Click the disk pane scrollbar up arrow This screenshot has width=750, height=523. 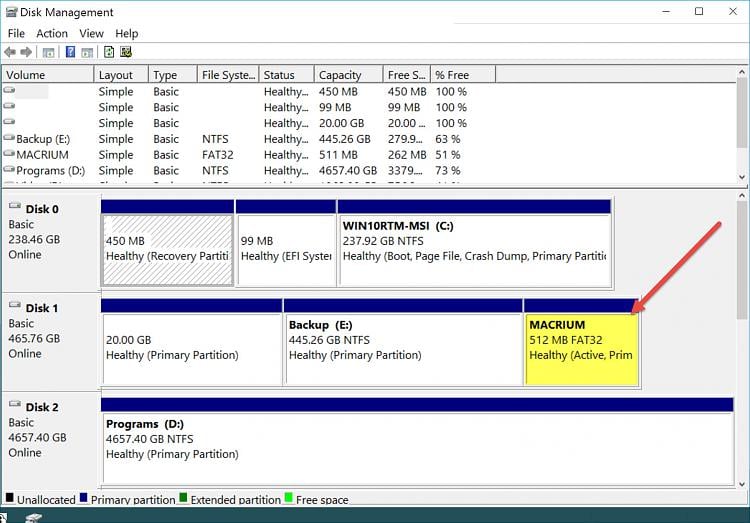pyautogui.click(x=742, y=196)
